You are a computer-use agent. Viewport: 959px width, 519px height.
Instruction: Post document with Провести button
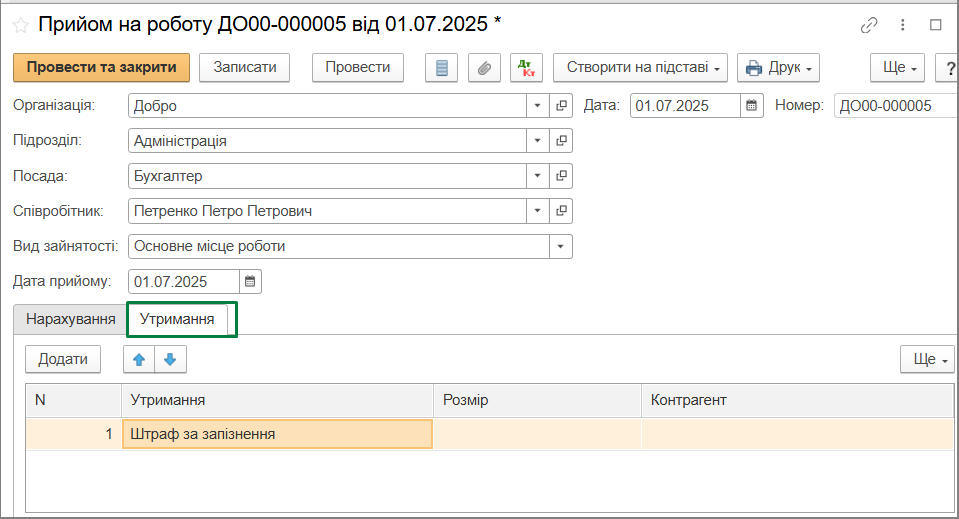point(358,67)
